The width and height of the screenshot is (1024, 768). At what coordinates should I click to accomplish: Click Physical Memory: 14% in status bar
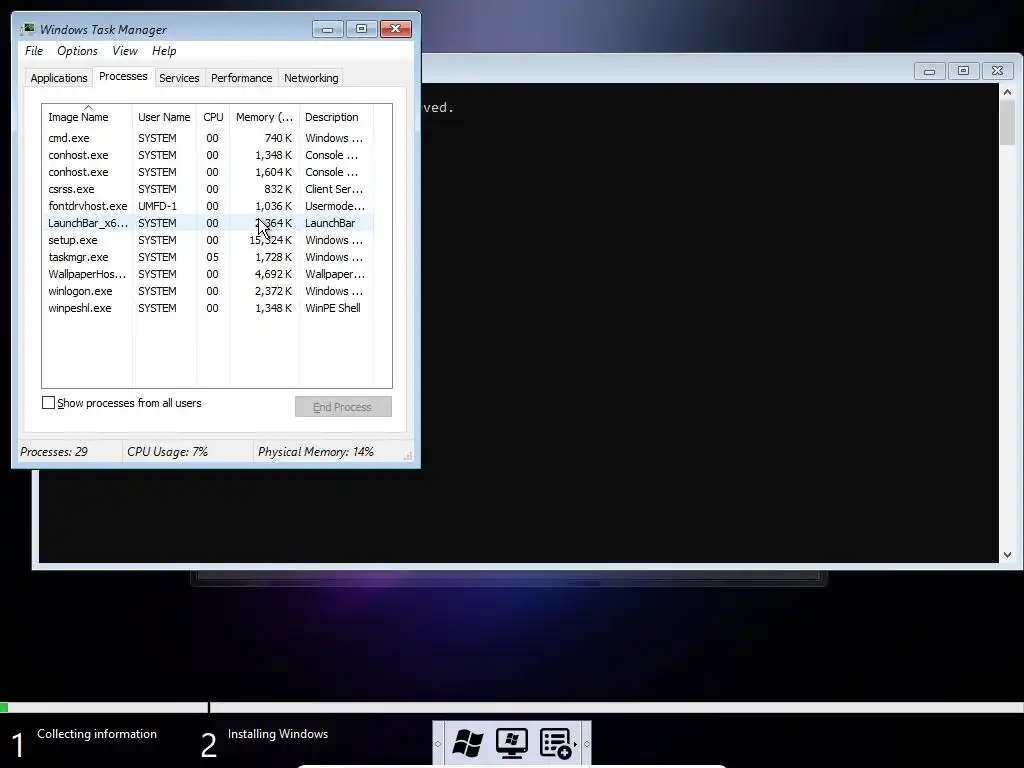click(x=315, y=451)
